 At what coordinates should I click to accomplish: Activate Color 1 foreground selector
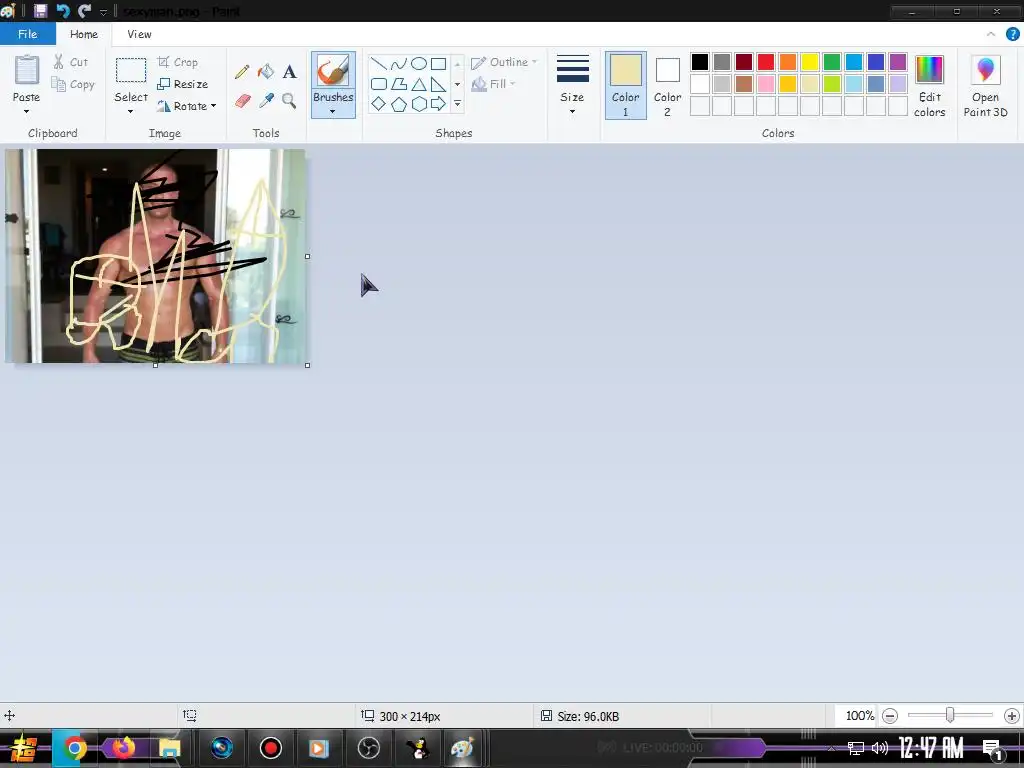pyautogui.click(x=625, y=86)
